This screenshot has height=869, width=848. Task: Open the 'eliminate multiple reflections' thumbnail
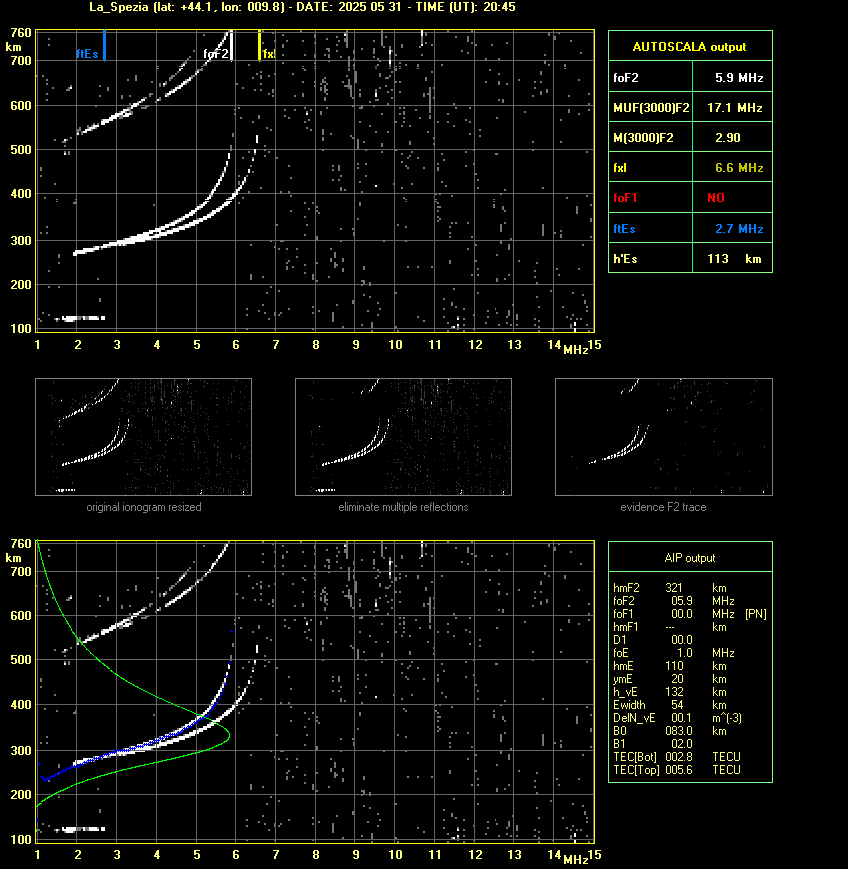pyautogui.click(x=403, y=437)
